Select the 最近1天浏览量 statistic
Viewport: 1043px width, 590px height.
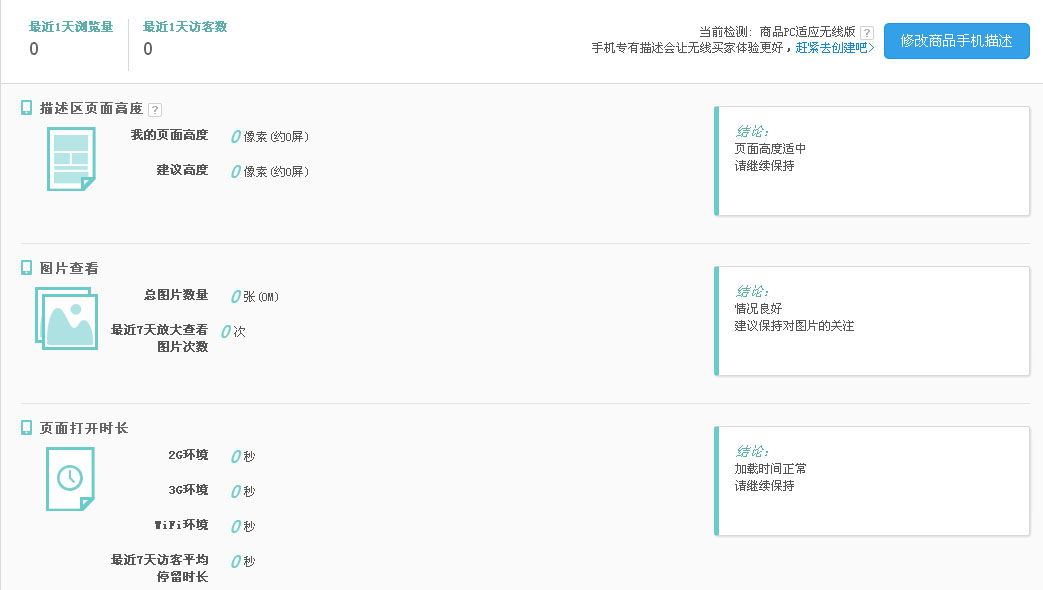[x=69, y=38]
